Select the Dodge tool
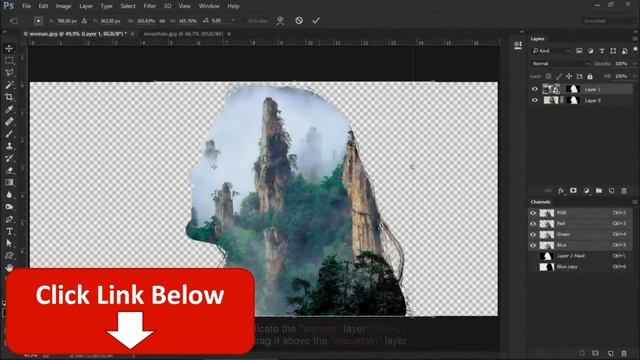This screenshot has height=360, width=640. tap(9, 207)
